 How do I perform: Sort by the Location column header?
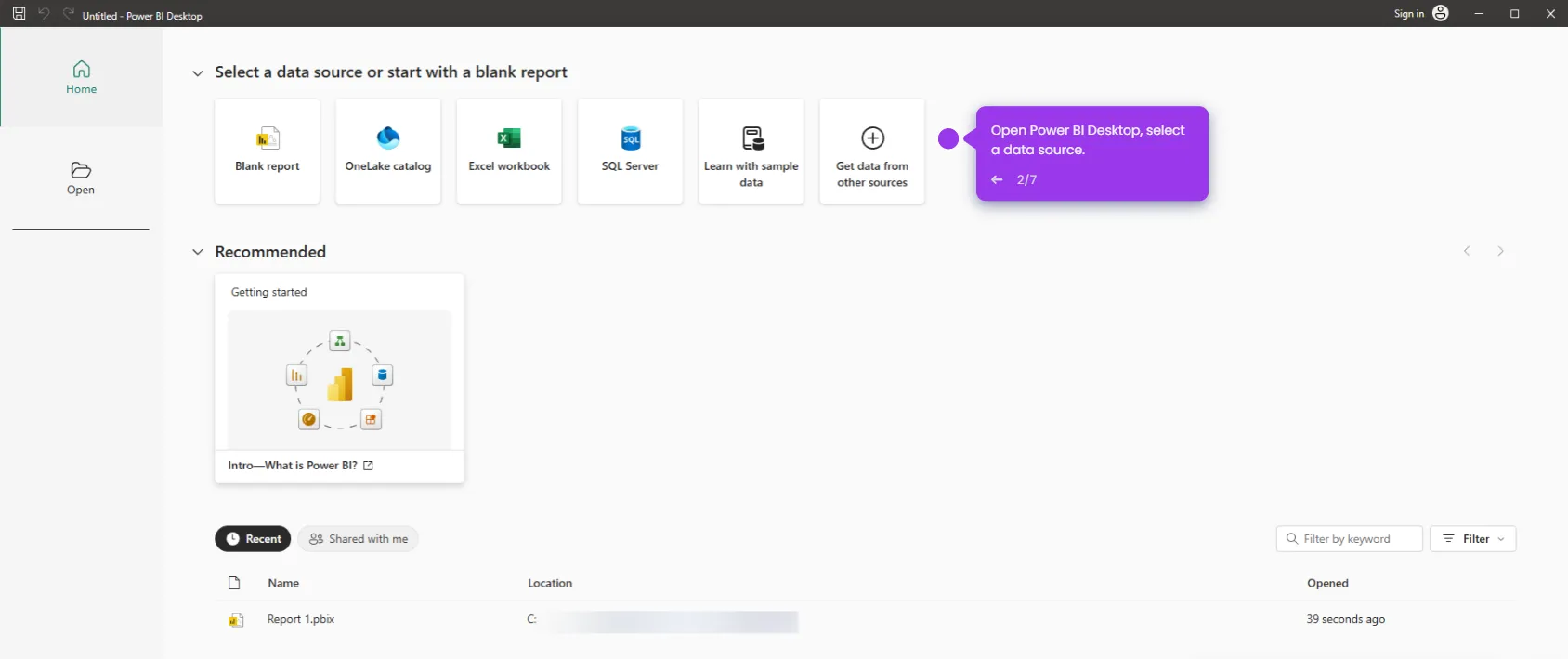550,584
